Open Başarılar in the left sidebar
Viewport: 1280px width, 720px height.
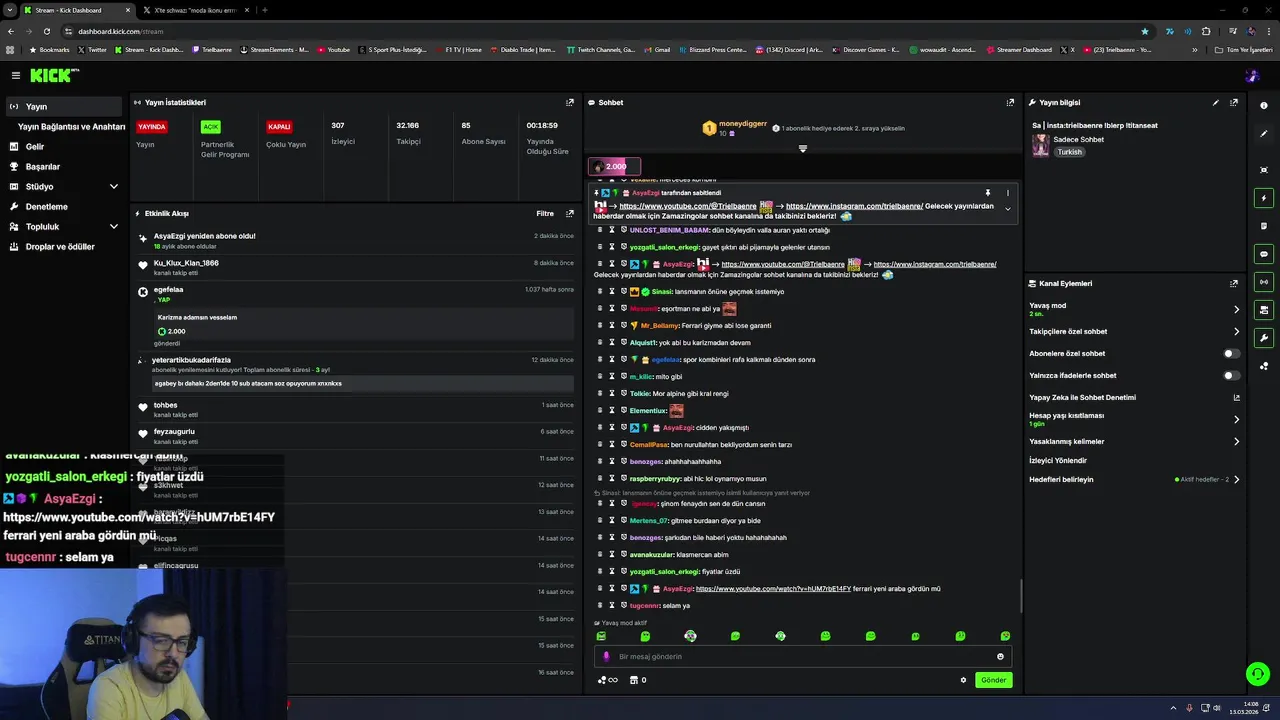[x=64, y=166]
